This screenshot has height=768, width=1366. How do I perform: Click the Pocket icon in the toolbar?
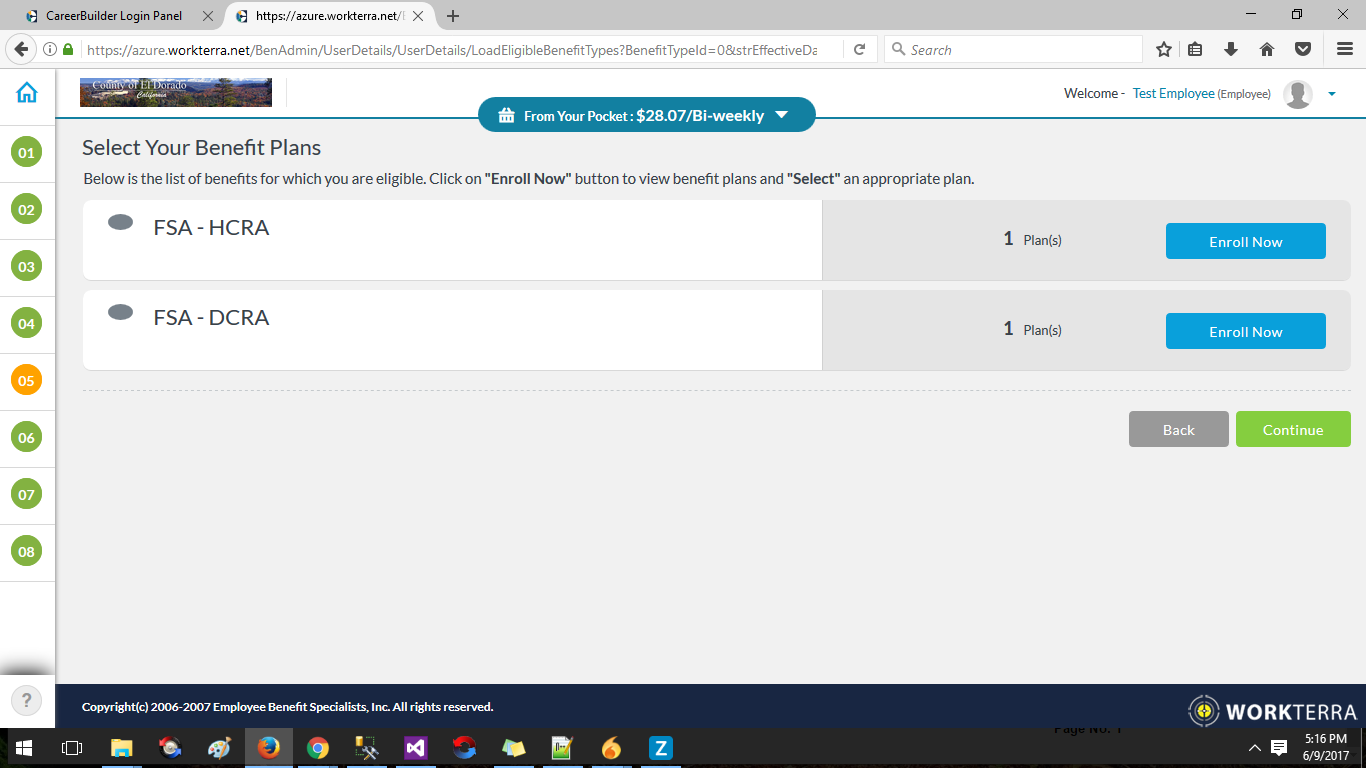click(1303, 50)
